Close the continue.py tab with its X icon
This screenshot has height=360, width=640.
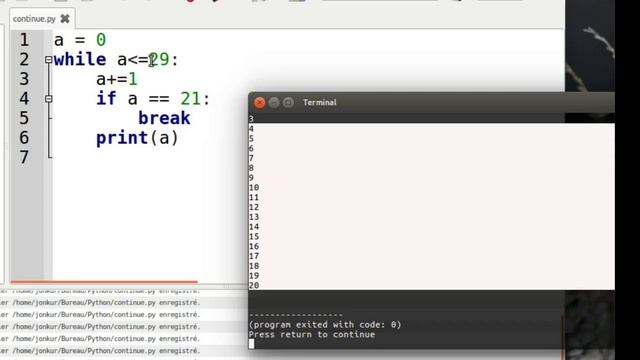[65, 19]
